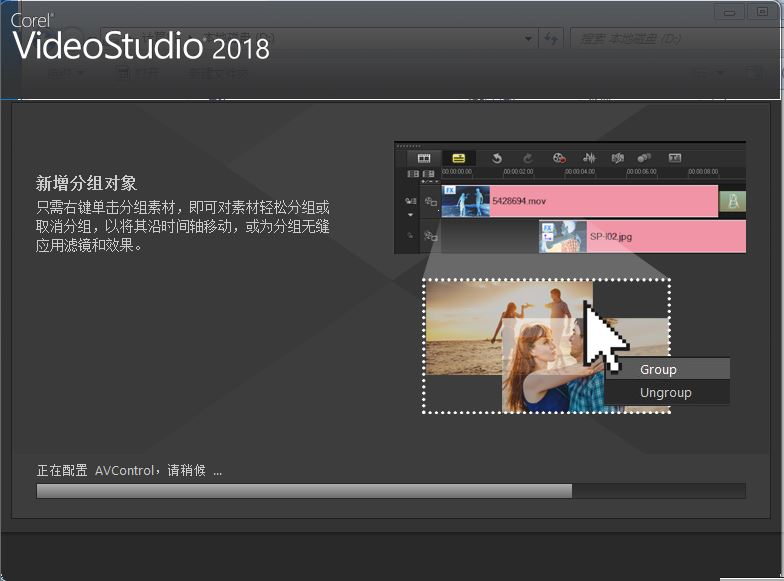Click the Auto Music icon
784x581 pixels.
[x=618, y=158]
